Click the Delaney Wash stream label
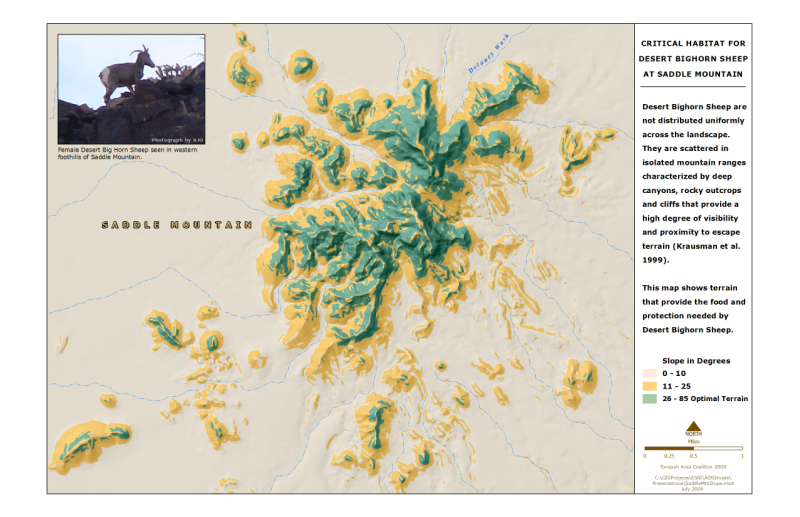The height and width of the screenshot is (517, 800). [x=488, y=55]
